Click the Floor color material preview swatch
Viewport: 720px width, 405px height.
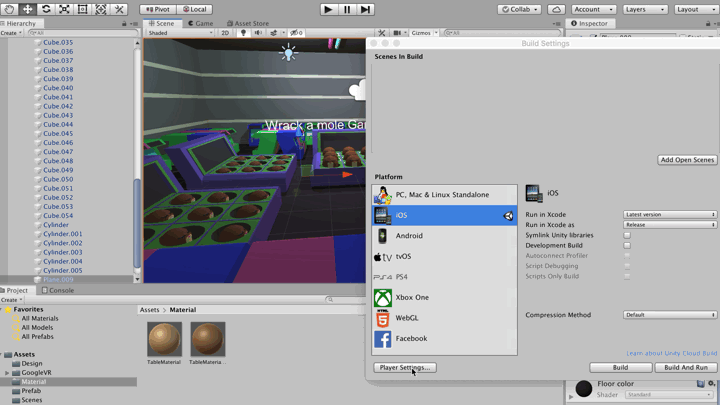pyautogui.click(x=584, y=388)
